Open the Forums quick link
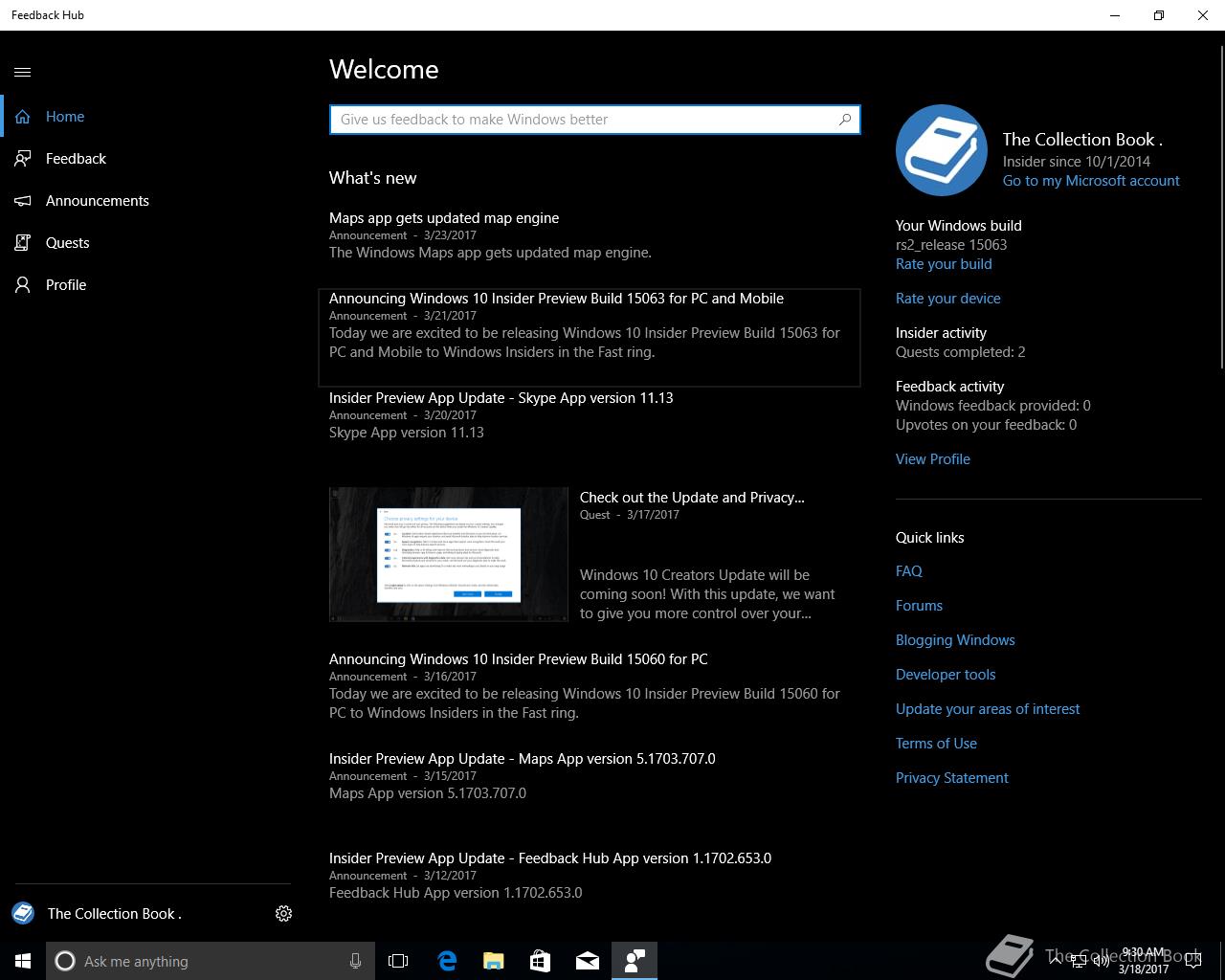Screen dimensions: 1225x980 coord(919,606)
